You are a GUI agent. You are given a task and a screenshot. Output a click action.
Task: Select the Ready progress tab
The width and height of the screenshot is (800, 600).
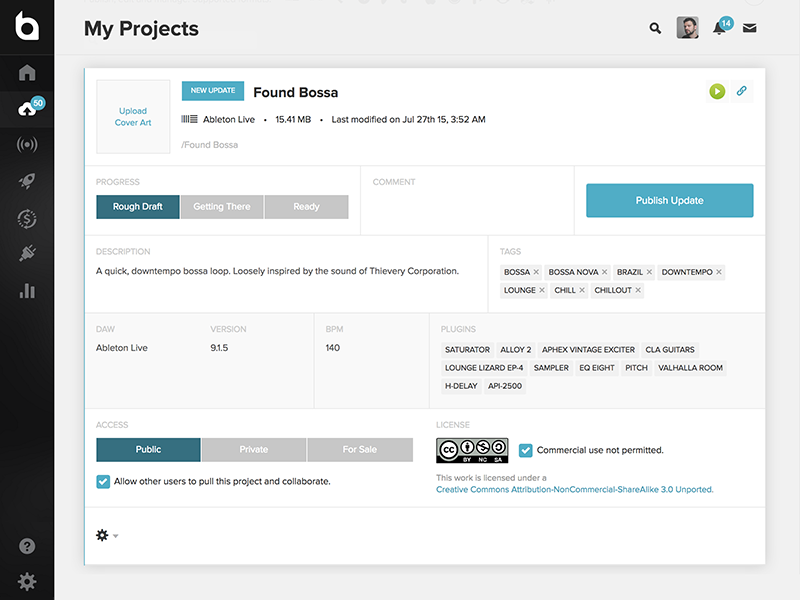pyautogui.click(x=306, y=207)
